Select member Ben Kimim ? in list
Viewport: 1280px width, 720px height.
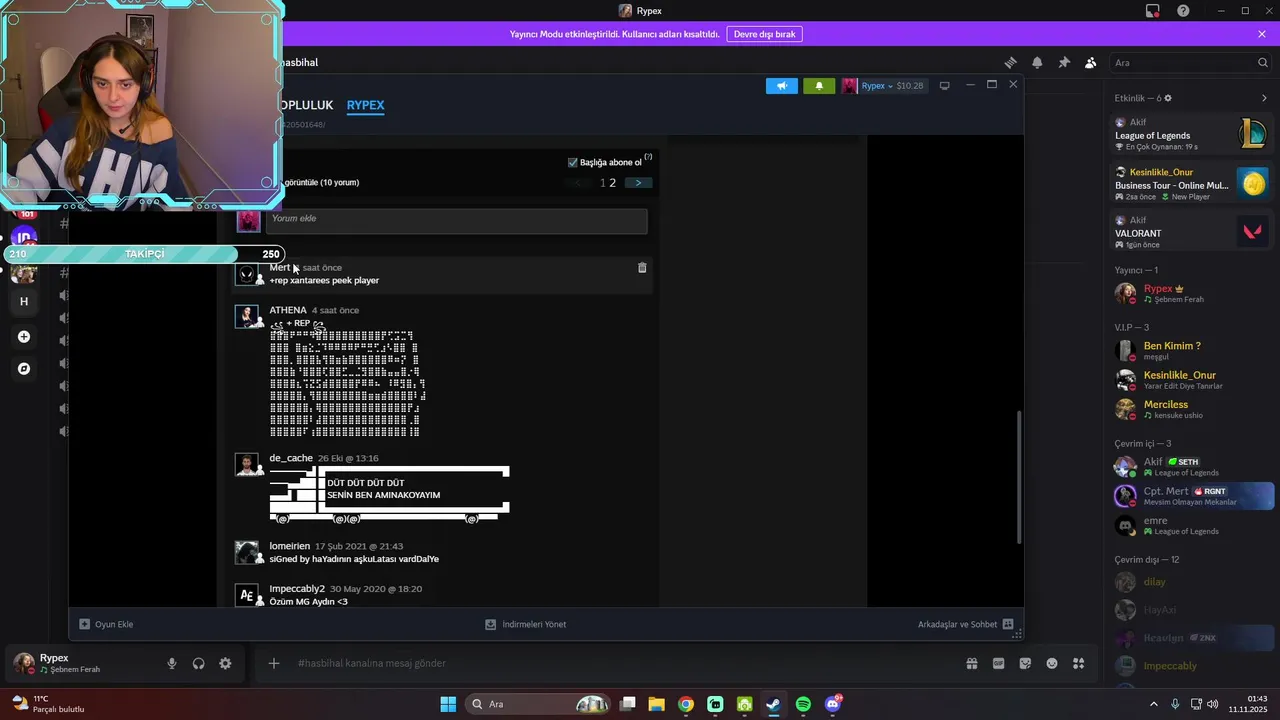[1191, 350]
